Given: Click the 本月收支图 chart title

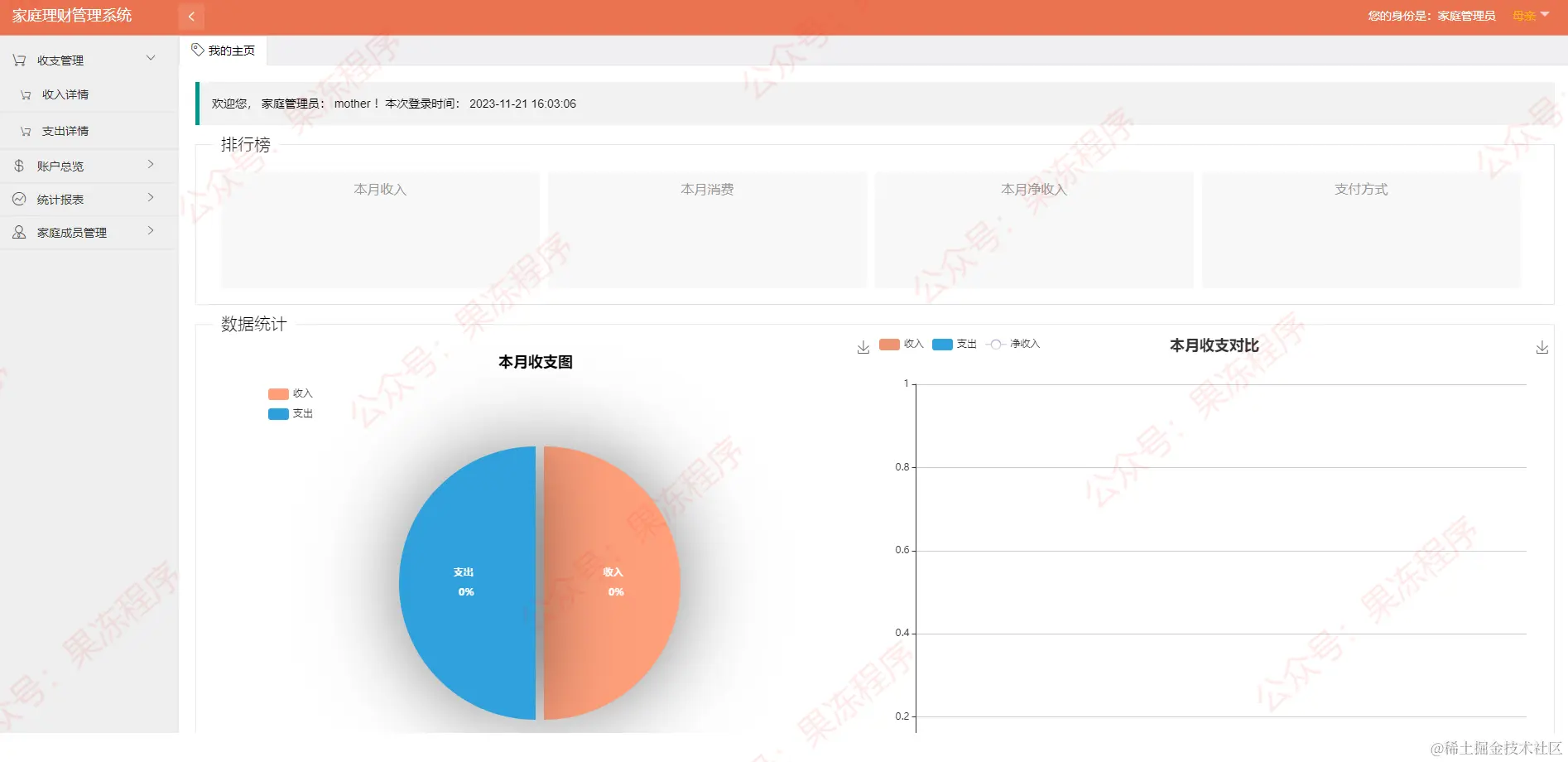Looking at the screenshot, I should 536,362.
